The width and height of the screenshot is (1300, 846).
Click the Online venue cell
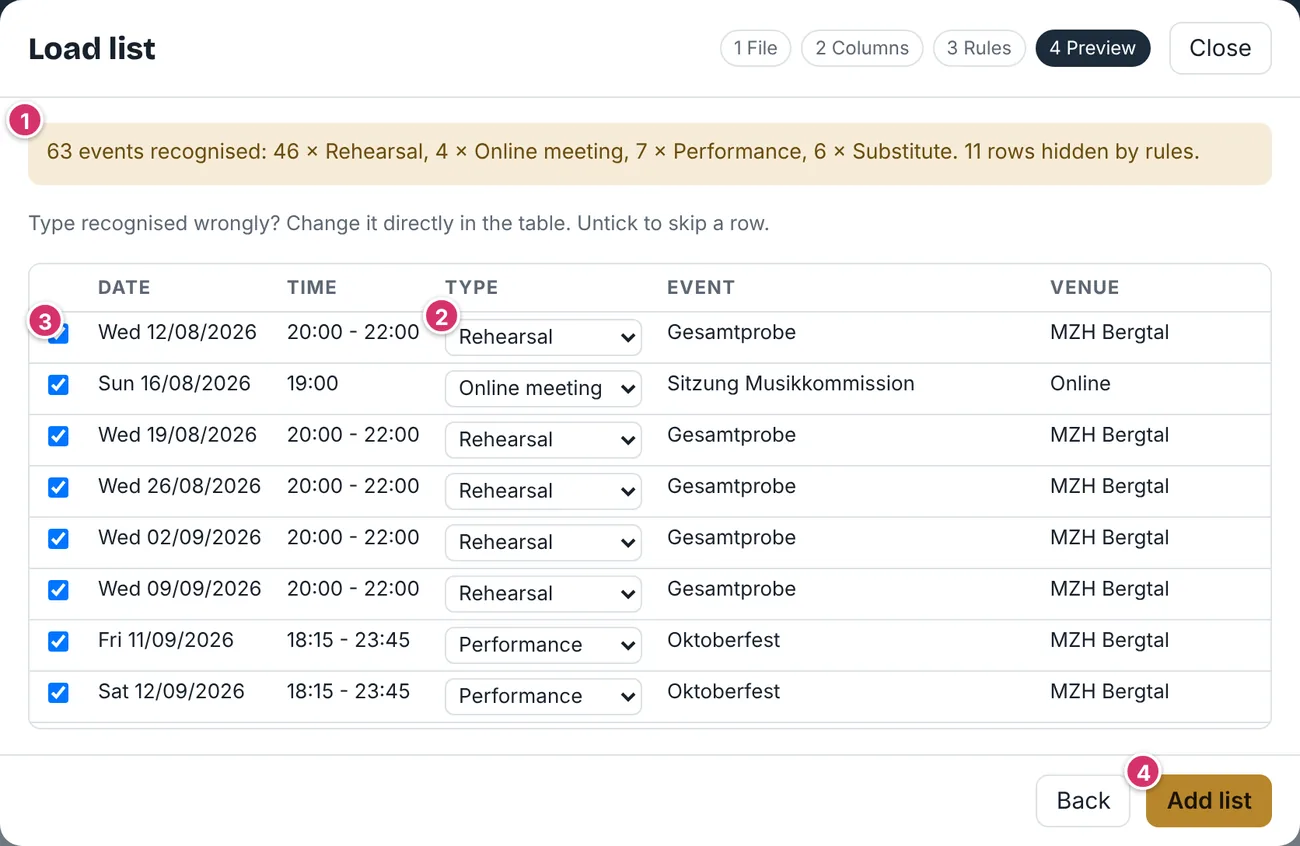coord(1080,384)
